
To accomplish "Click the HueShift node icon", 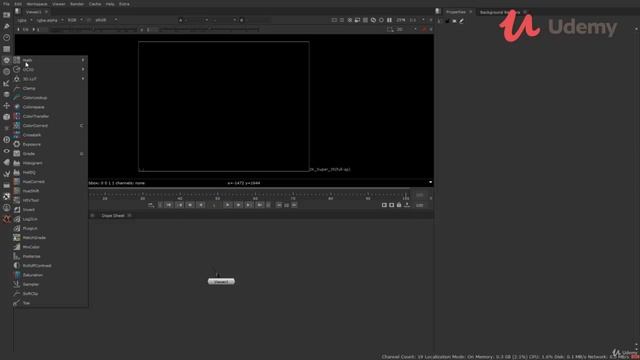I will pos(17,191).
